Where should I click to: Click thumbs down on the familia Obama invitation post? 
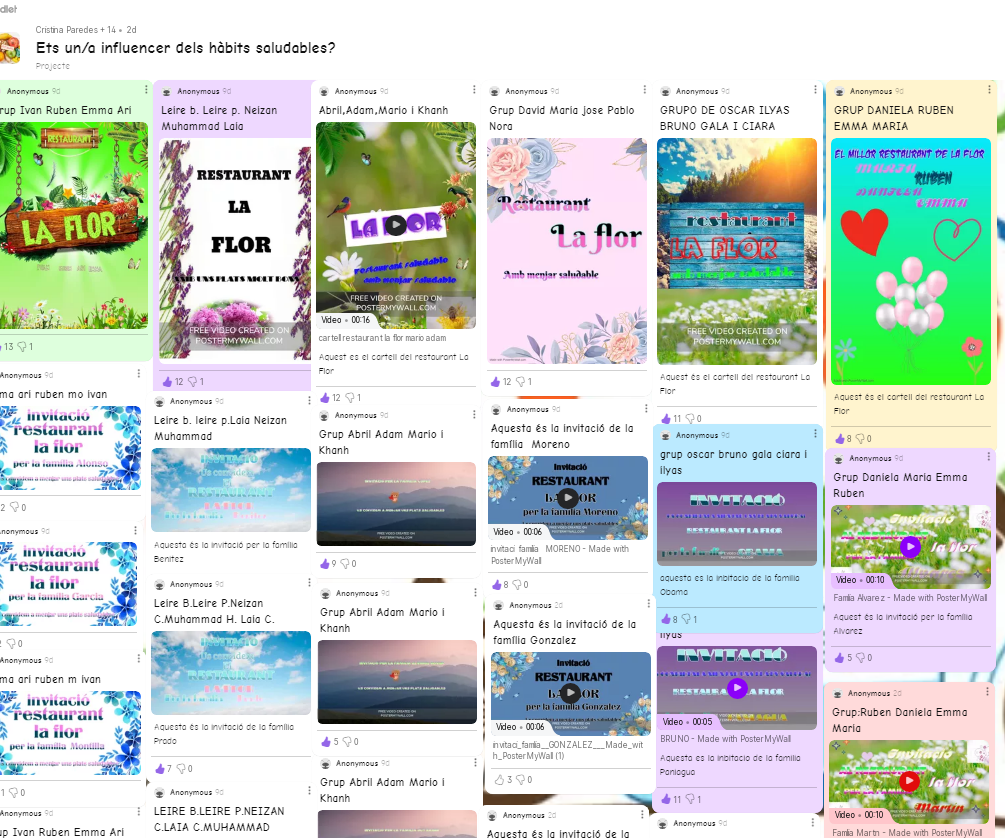688,620
